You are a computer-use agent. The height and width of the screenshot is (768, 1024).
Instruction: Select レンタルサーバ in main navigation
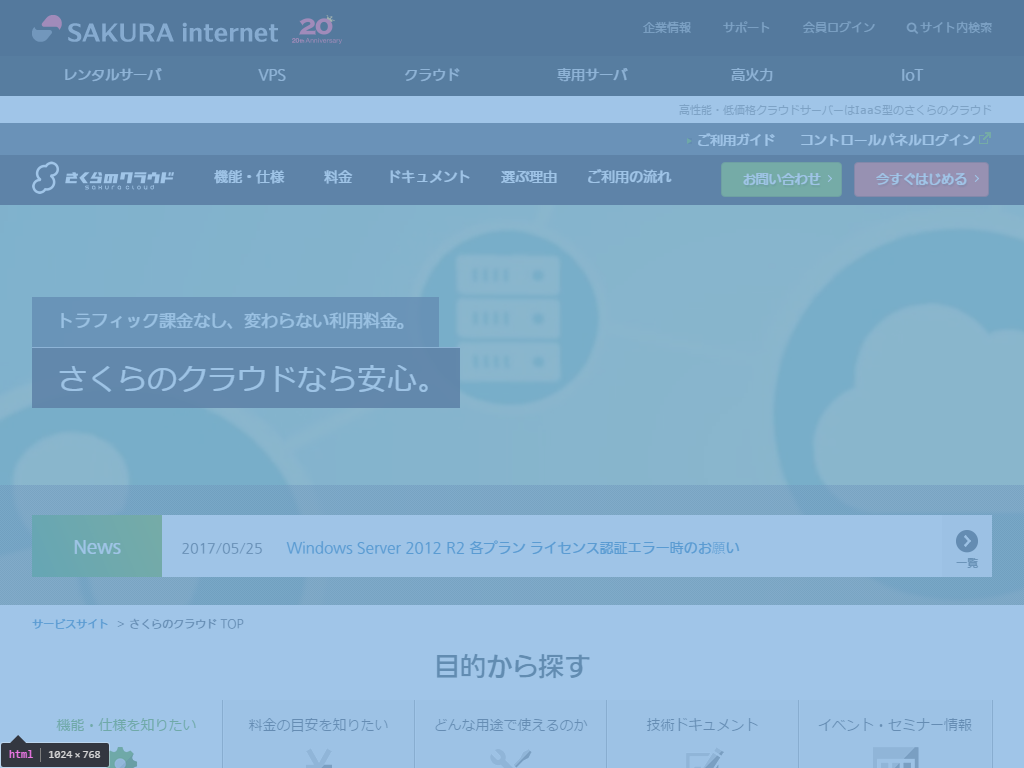coord(112,75)
